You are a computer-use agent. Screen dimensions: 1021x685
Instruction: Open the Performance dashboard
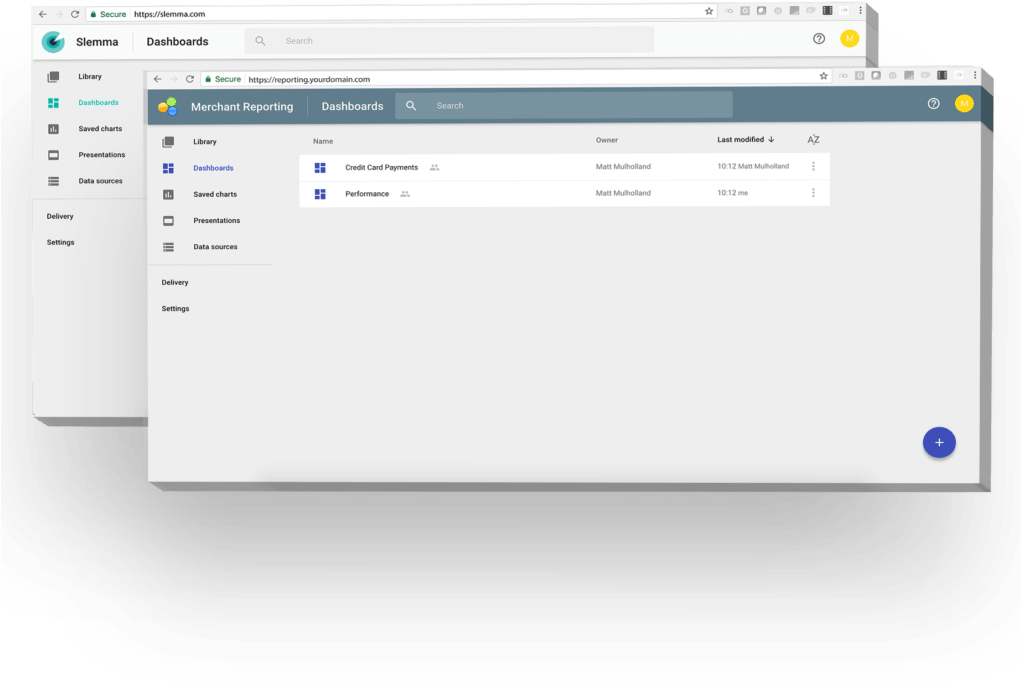(367, 194)
